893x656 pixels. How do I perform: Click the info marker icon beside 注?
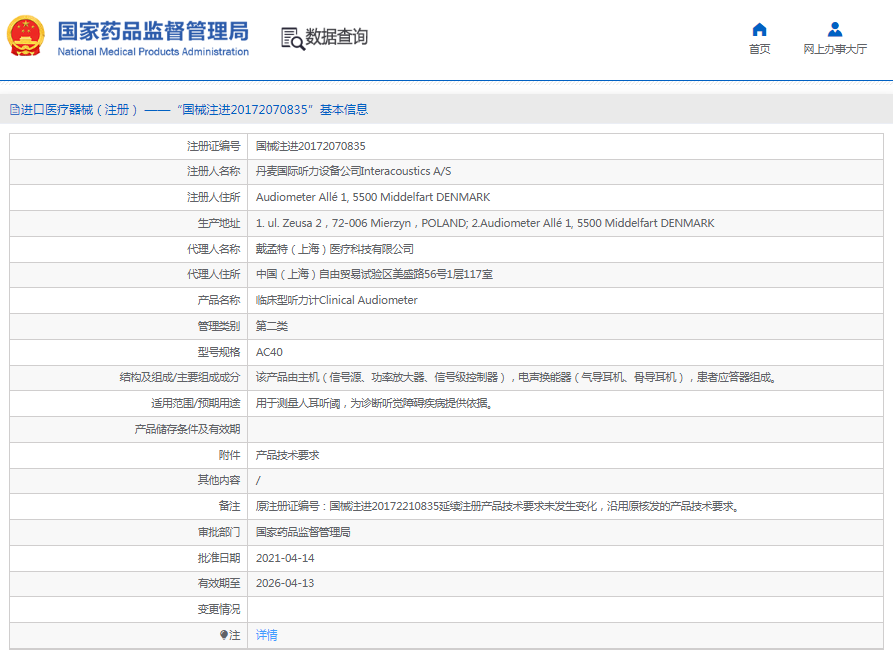point(224,635)
